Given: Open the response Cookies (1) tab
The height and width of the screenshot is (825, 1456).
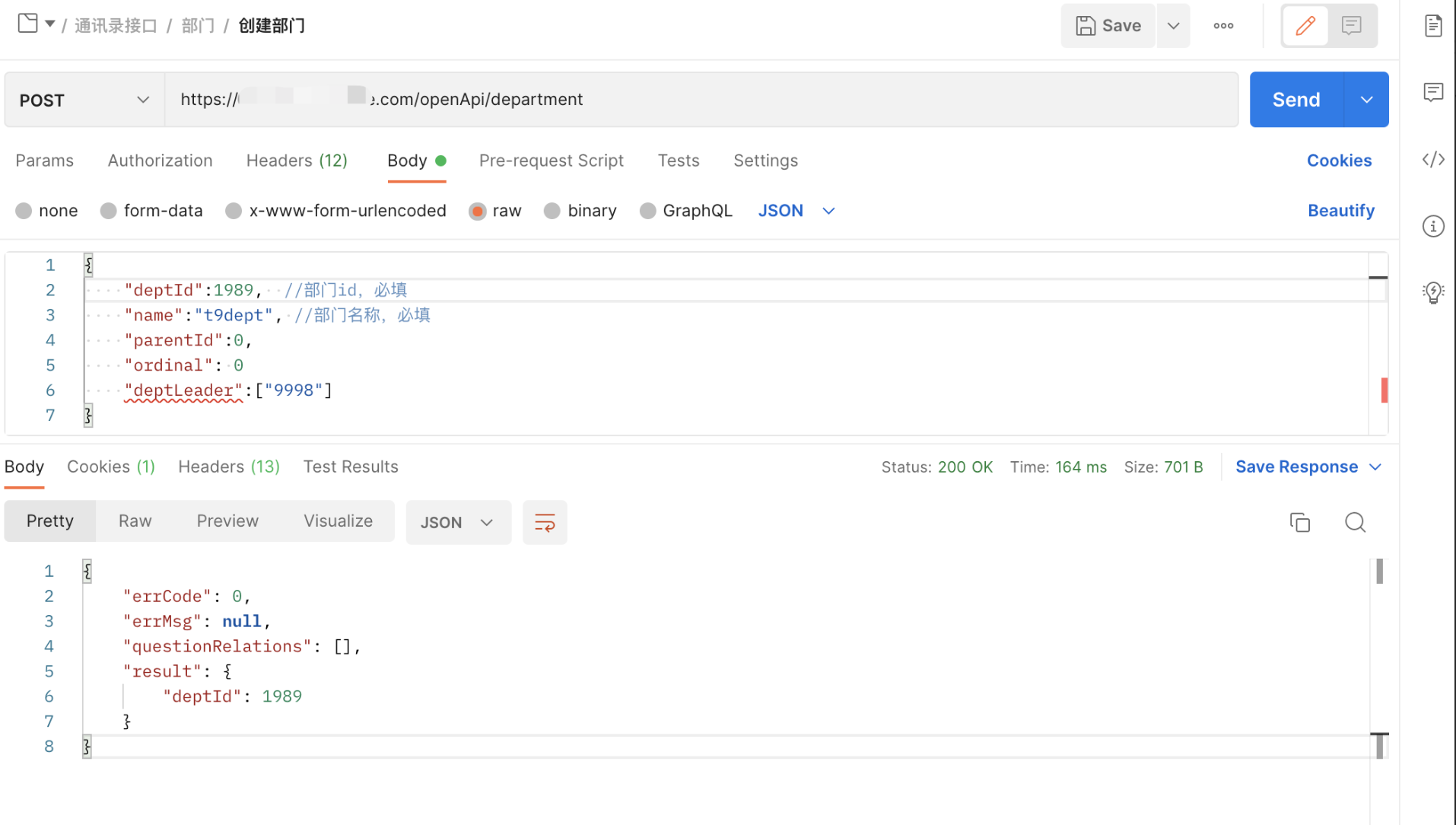Looking at the screenshot, I should pyautogui.click(x=111, y=467).
